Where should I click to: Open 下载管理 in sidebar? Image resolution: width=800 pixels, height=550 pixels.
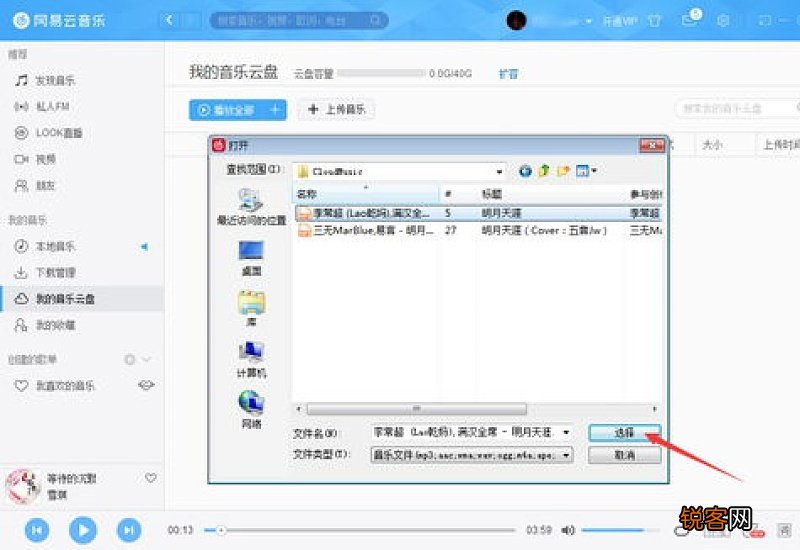[x=45, y=272]
